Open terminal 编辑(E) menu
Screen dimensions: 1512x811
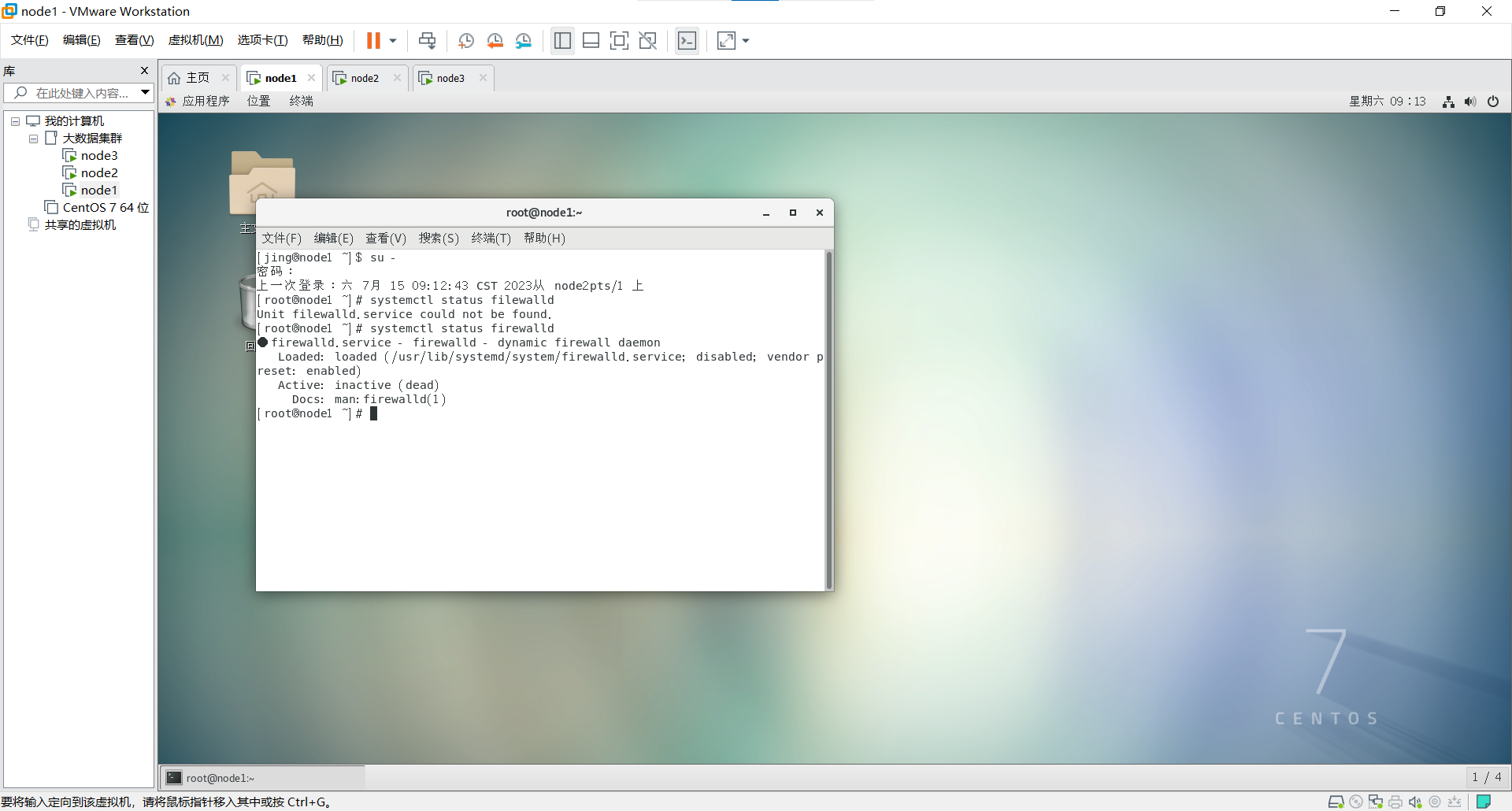(333, 238)
